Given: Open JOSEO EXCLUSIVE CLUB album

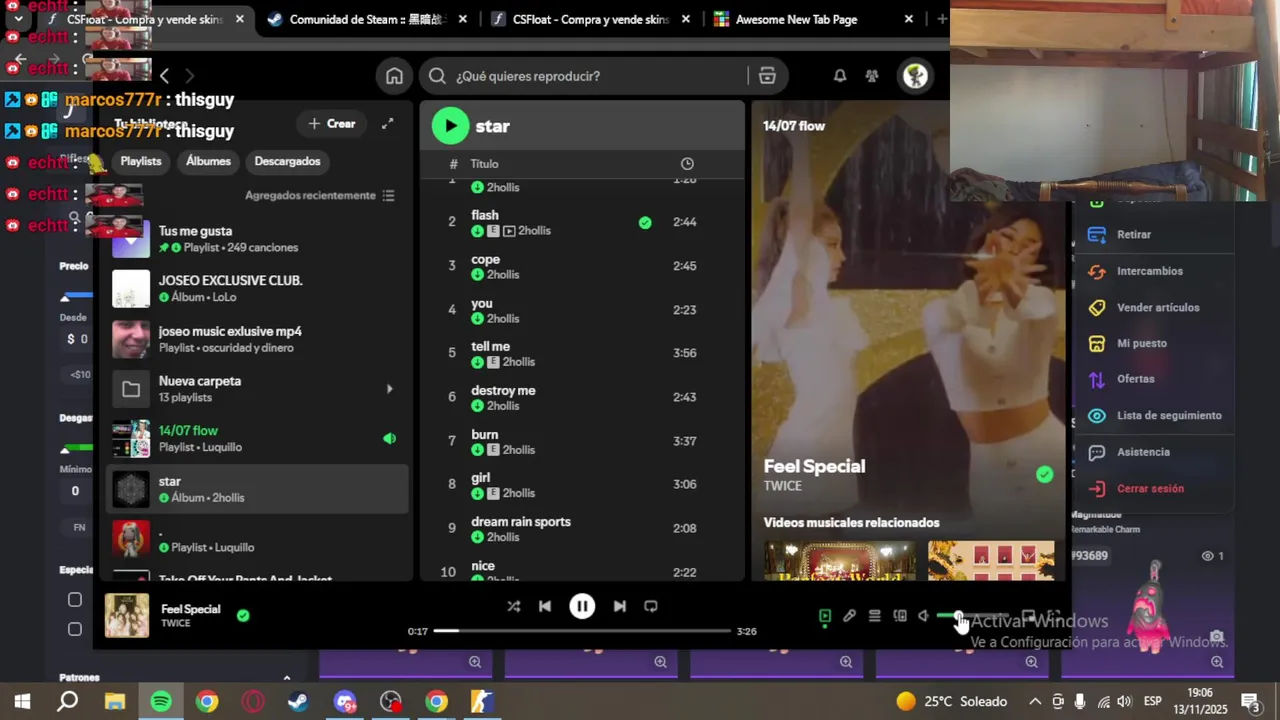Looking at the screenshot, I should (257, 289).
